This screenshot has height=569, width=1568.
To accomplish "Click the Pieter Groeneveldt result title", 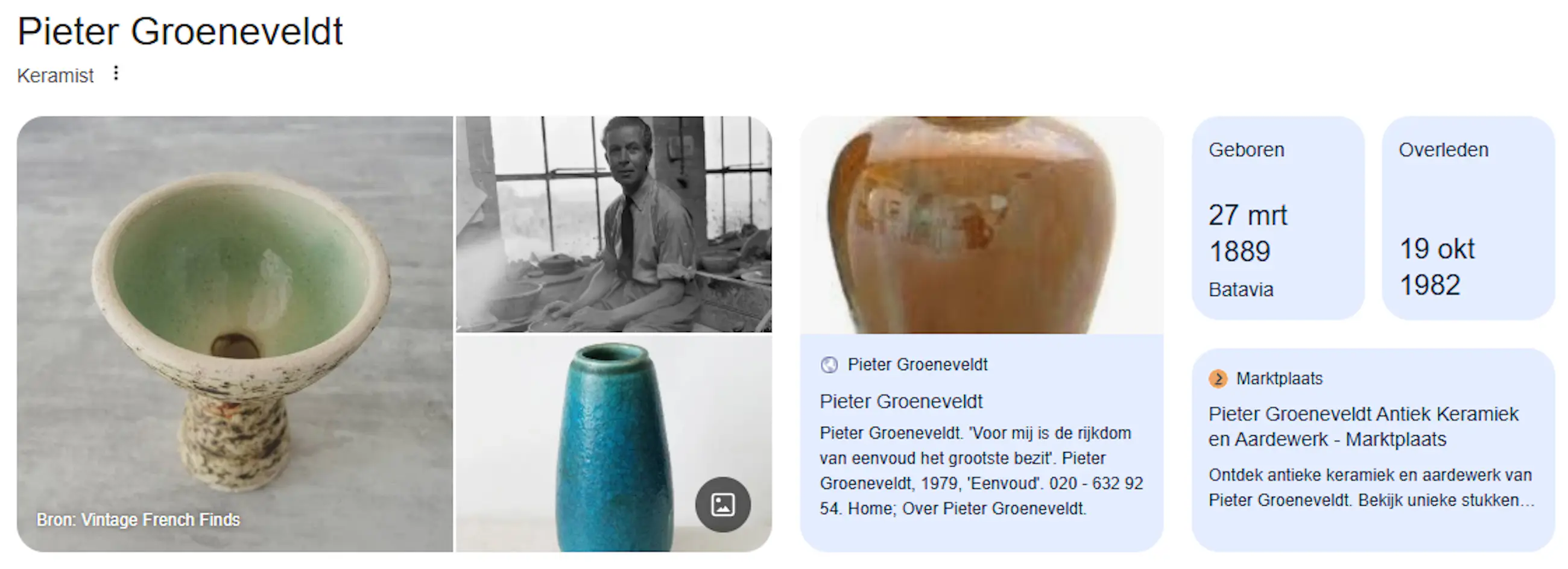I will [x=901, y=401].
